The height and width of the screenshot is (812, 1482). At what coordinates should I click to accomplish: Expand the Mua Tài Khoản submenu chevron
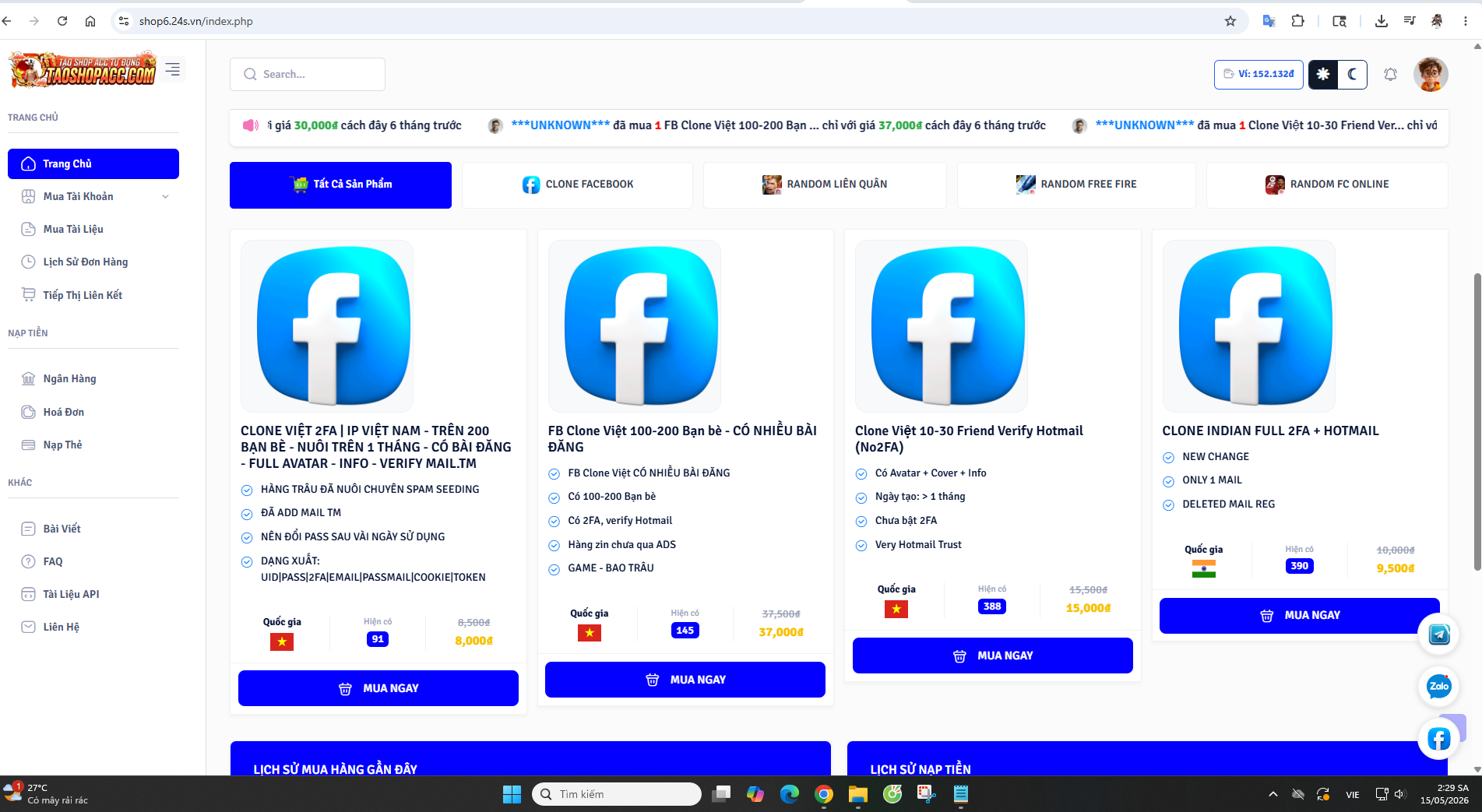click(x=165, y=197)
